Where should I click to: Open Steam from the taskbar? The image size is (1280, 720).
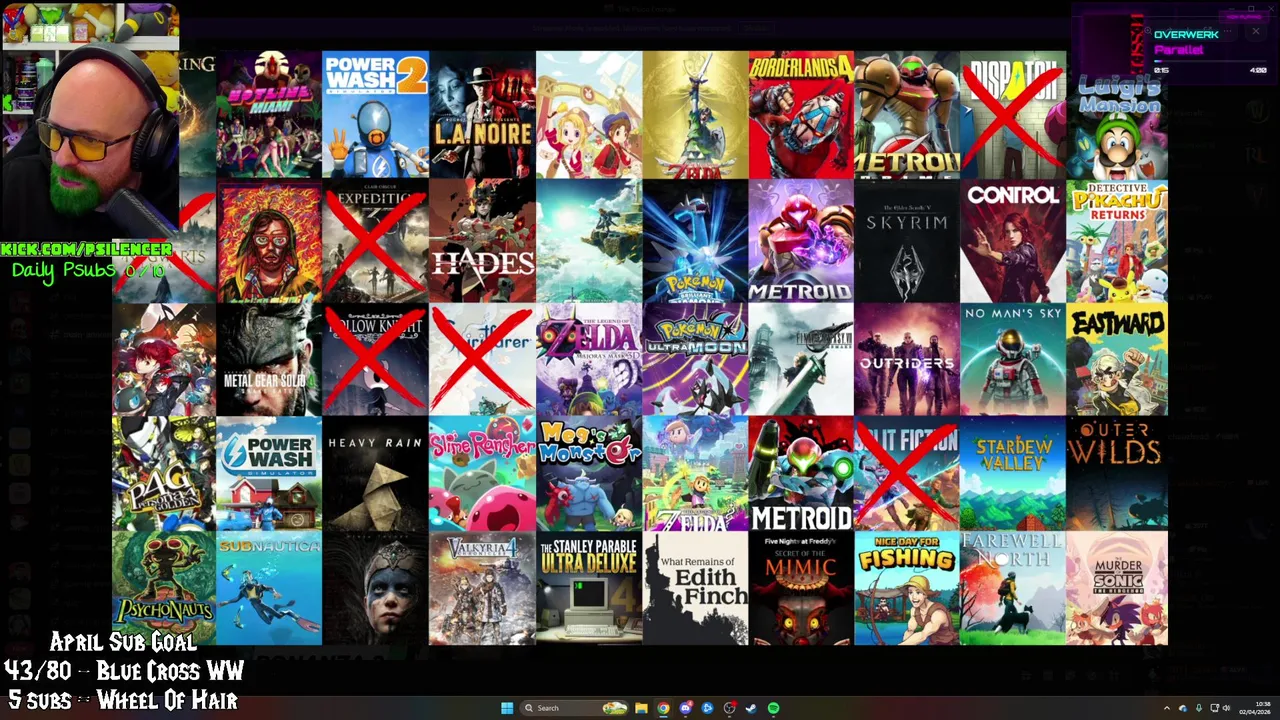pyautogui.click(x=751, y=708)
